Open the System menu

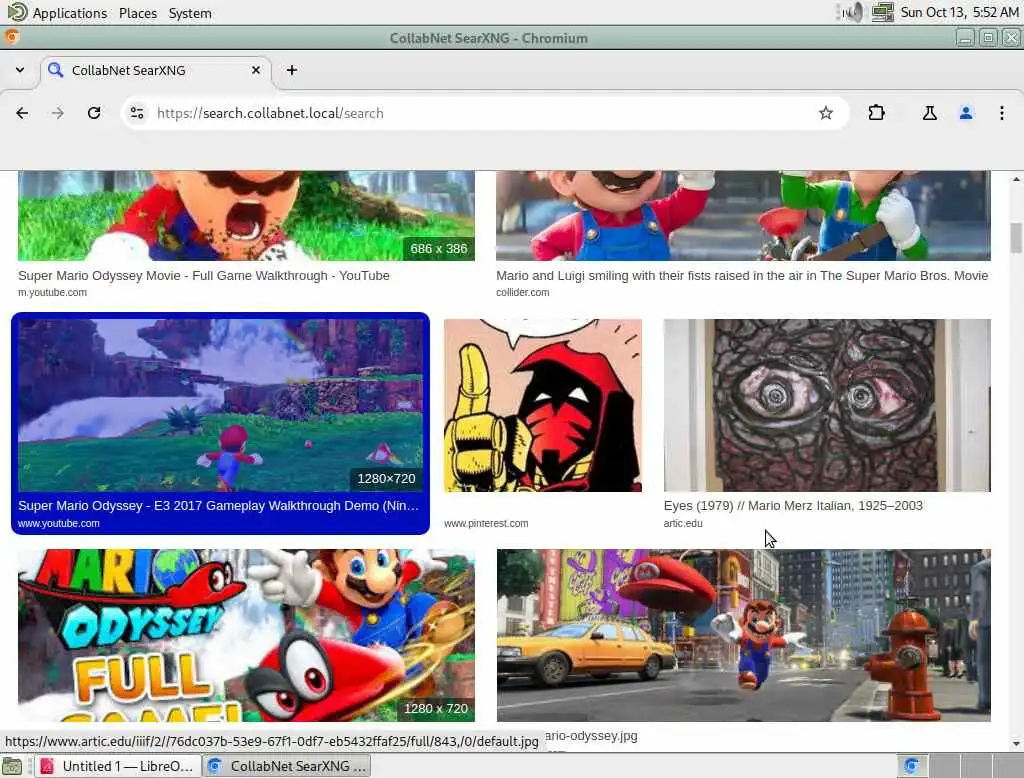coord(190,12)
